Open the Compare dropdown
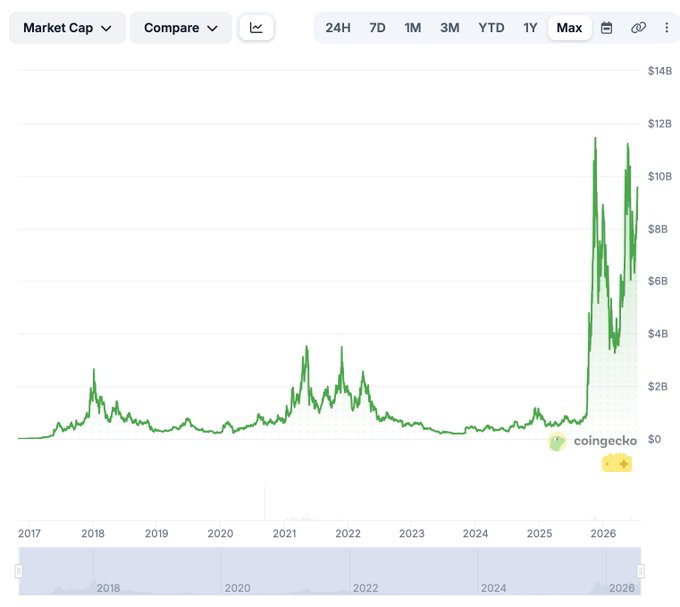This screenshot has height=607, width=680. pyautogui.click(x=181, y=28)
